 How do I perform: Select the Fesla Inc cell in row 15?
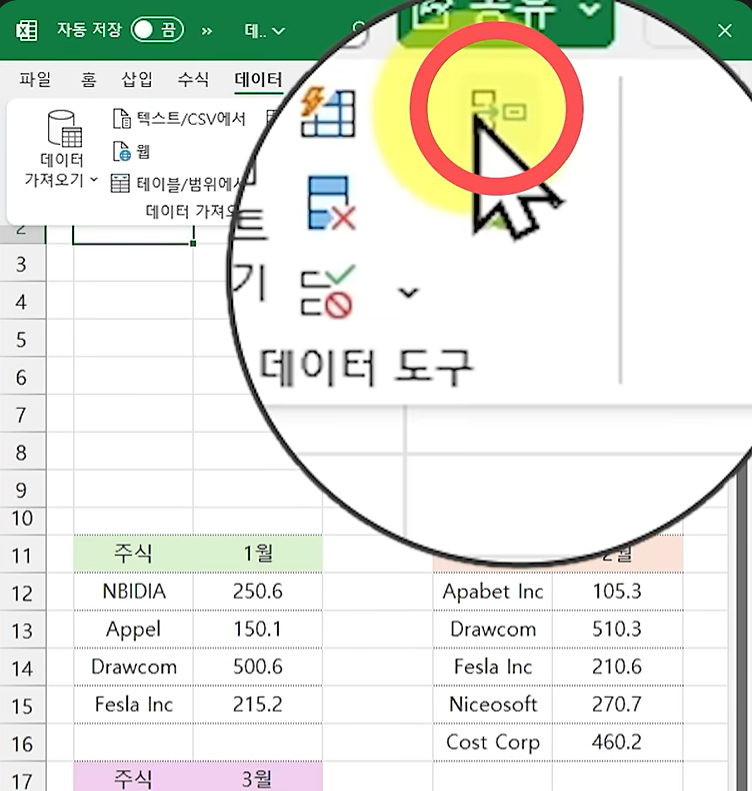[133, 705]
